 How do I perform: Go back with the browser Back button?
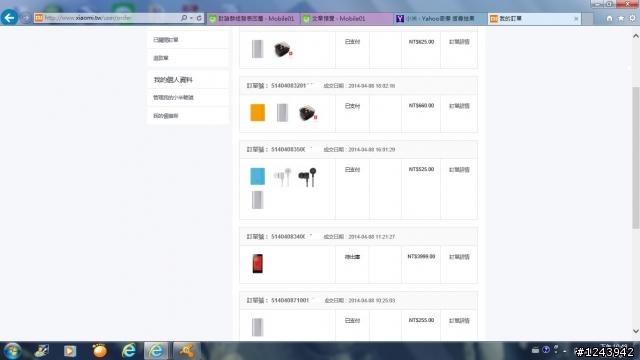click(9, 18)
